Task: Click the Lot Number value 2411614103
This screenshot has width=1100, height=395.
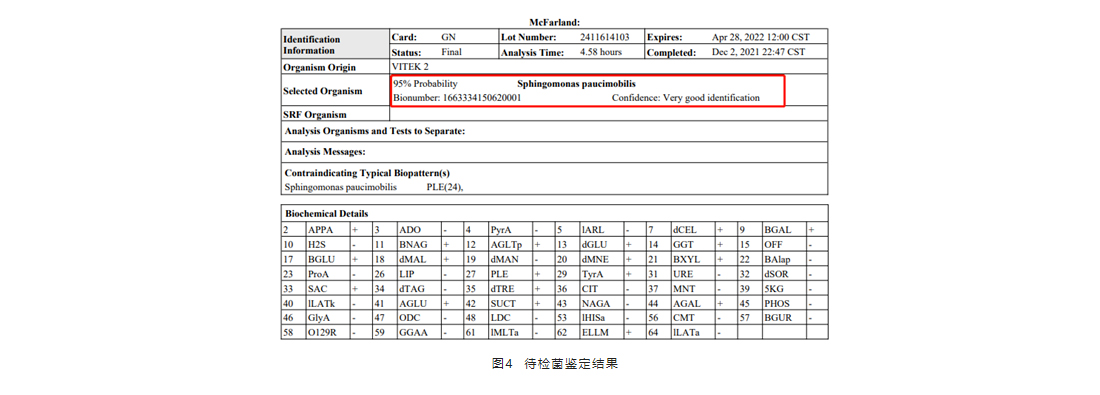Action: 605,37
